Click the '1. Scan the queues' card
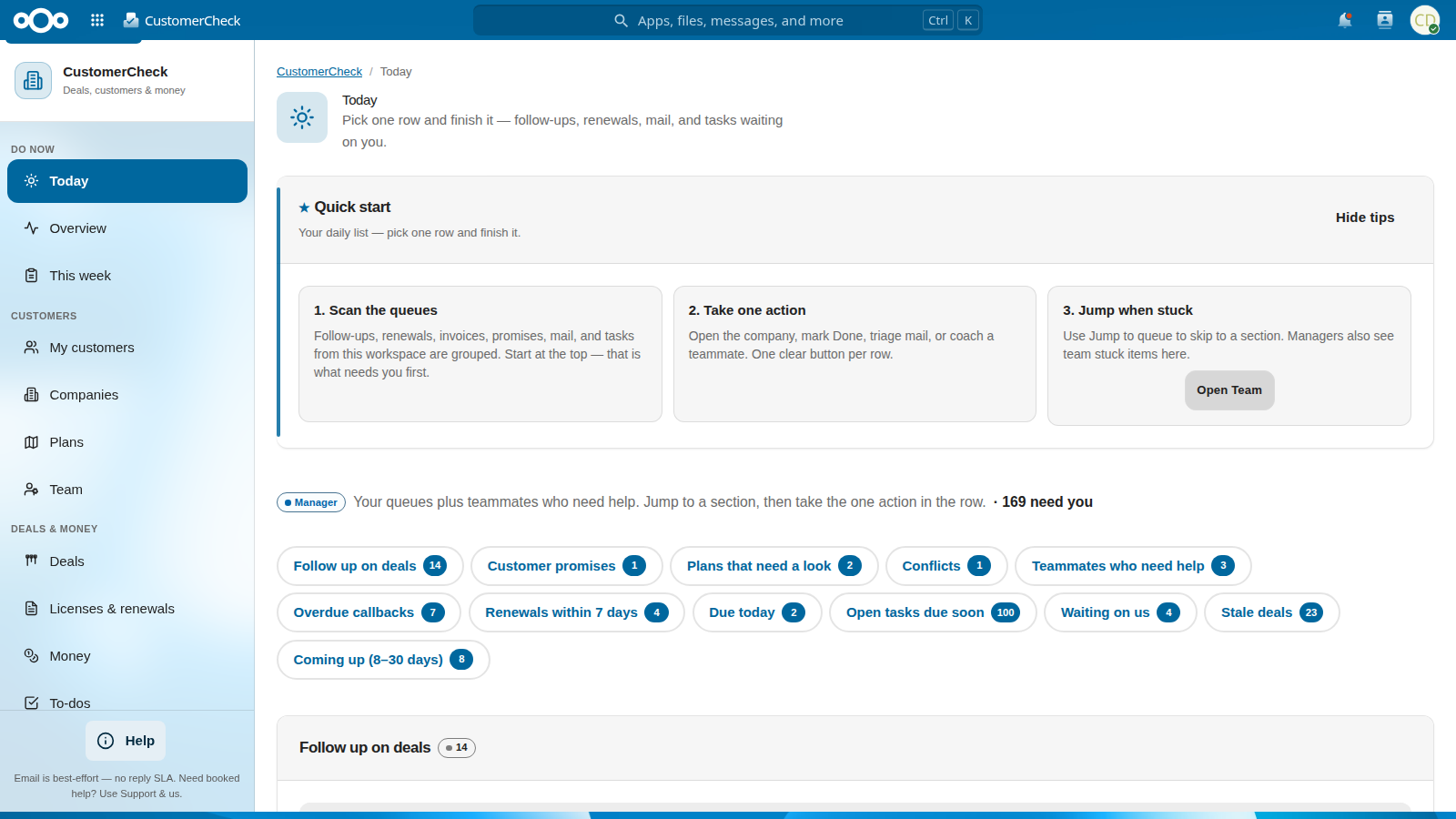 480,354
